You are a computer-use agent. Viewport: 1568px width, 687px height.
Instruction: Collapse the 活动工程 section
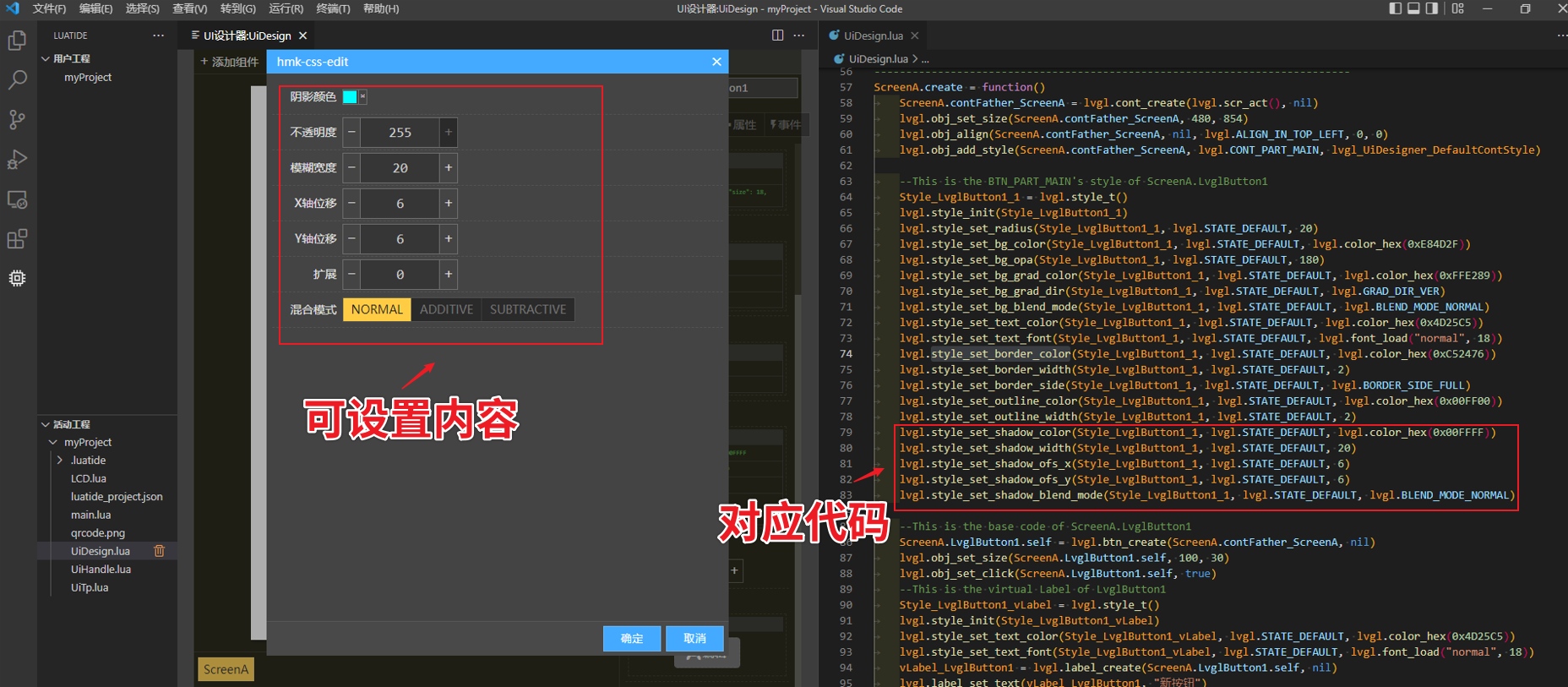pos(46,424)
